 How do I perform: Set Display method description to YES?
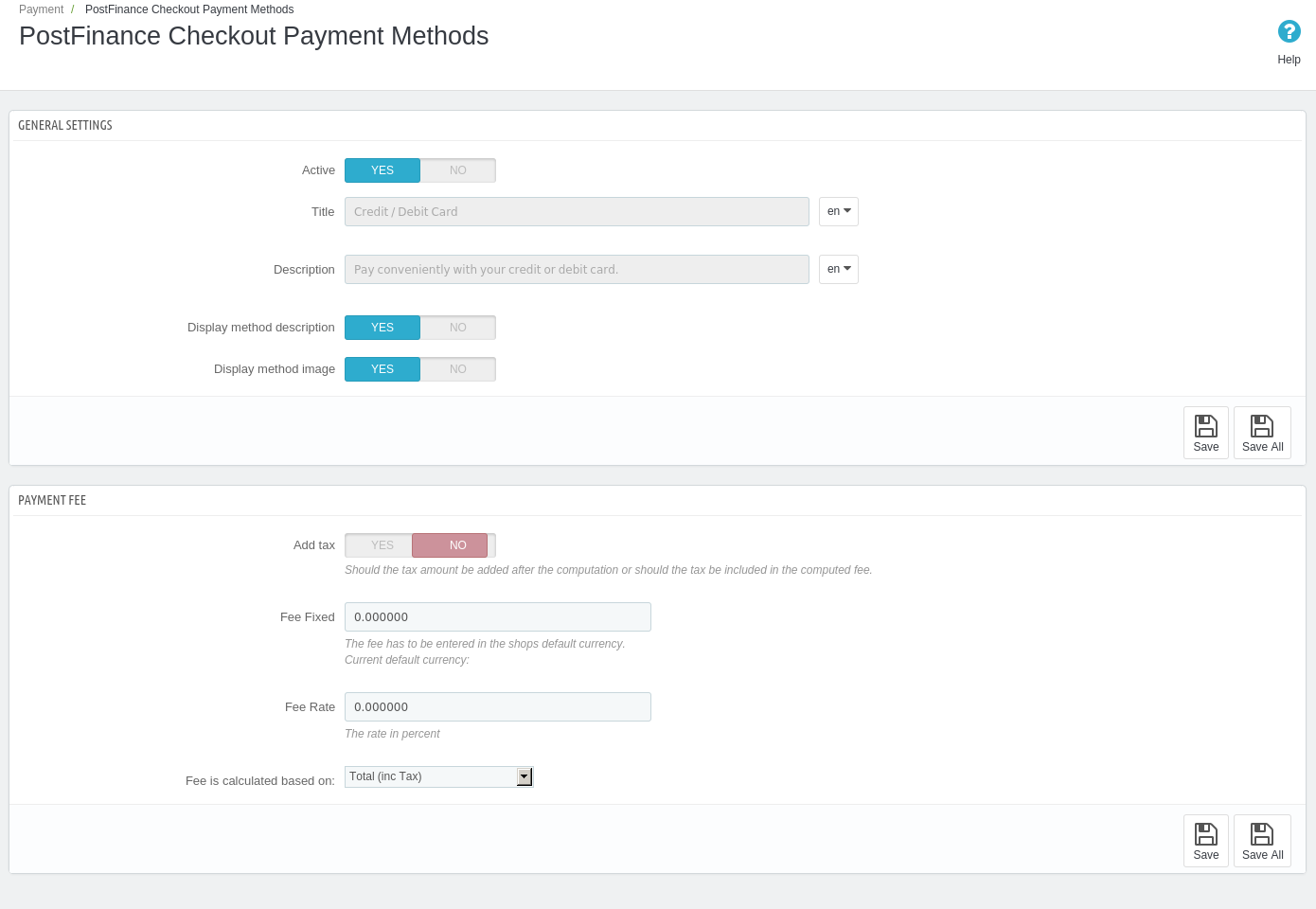click(382, 328)
